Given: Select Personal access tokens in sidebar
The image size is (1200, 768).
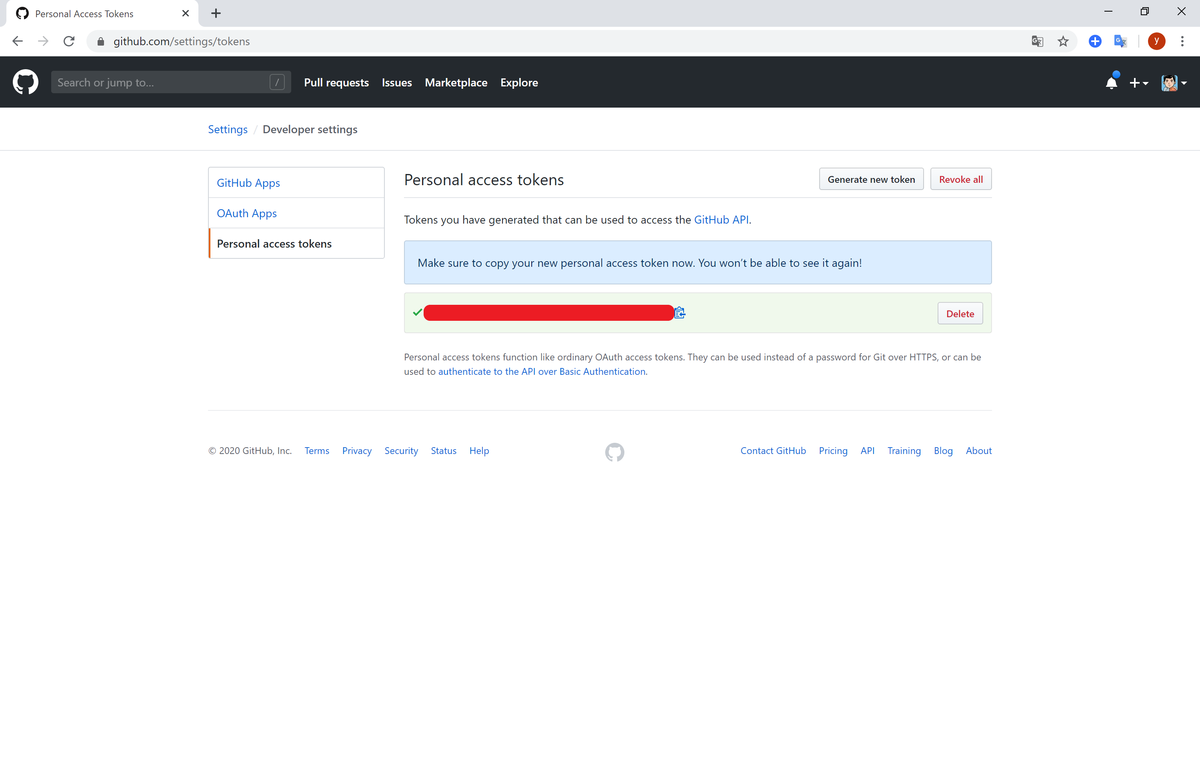Looking at the screenshot, I should pos(296,243).
